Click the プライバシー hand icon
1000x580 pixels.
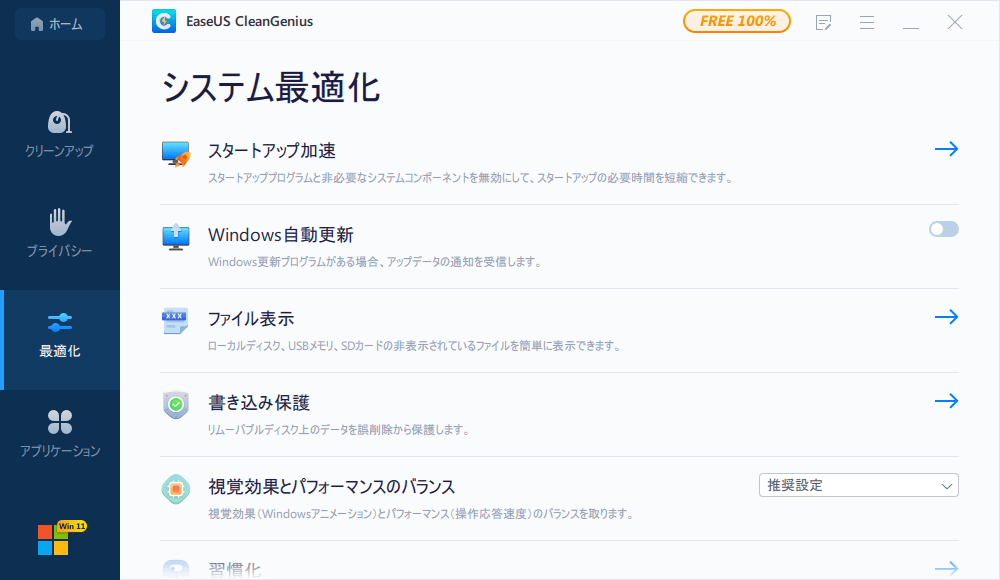click(59, 221)
